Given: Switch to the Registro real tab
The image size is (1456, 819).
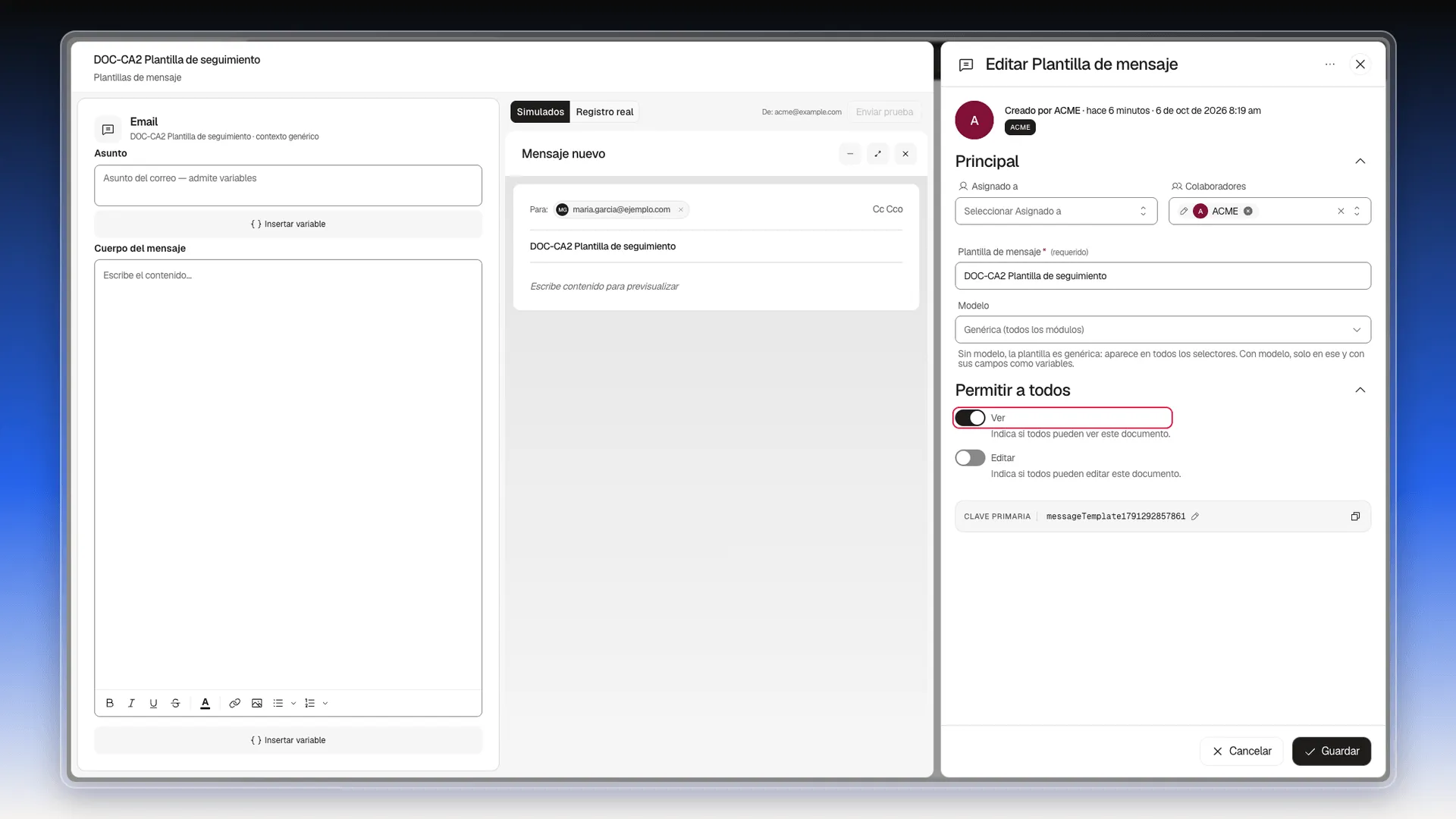Looking at the screenshot, I should [x=604, y=111].
